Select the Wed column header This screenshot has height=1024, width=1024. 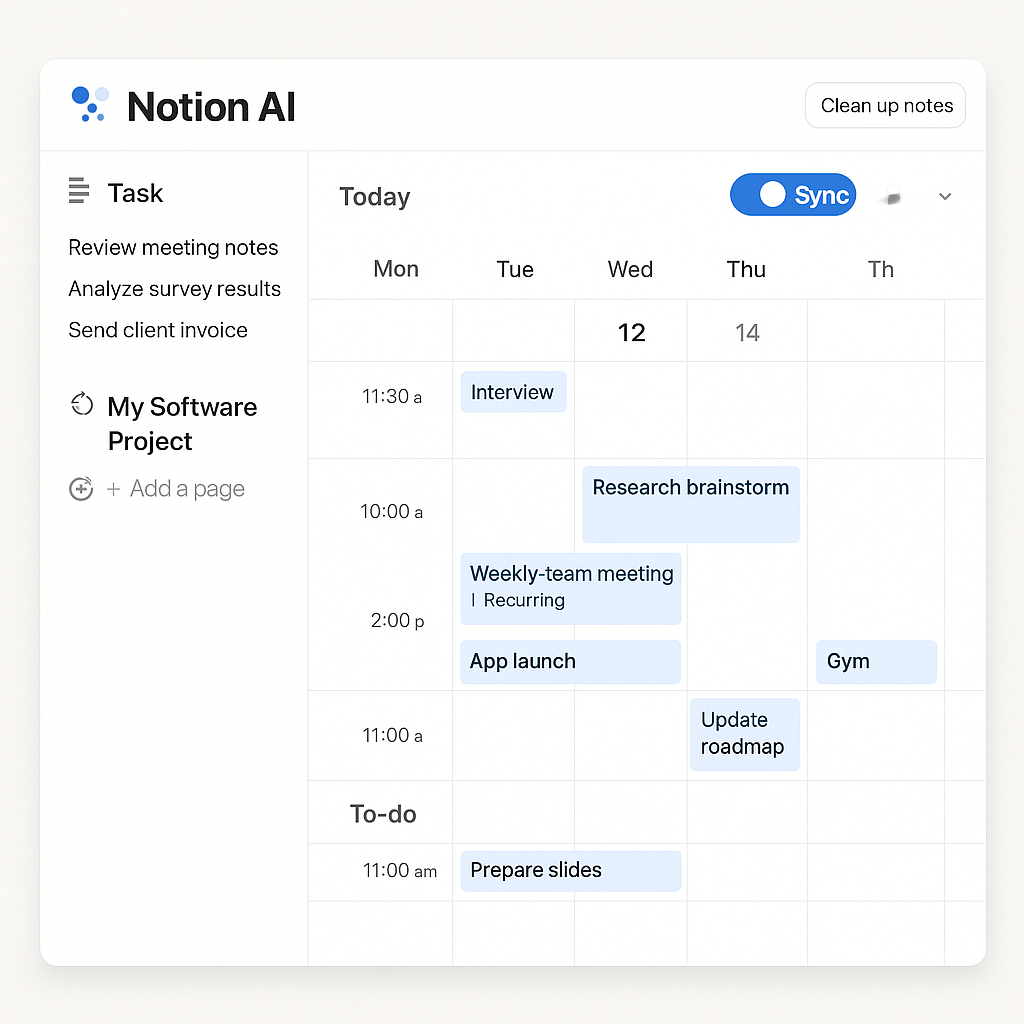pyautogui.click(x=630, y=269)
